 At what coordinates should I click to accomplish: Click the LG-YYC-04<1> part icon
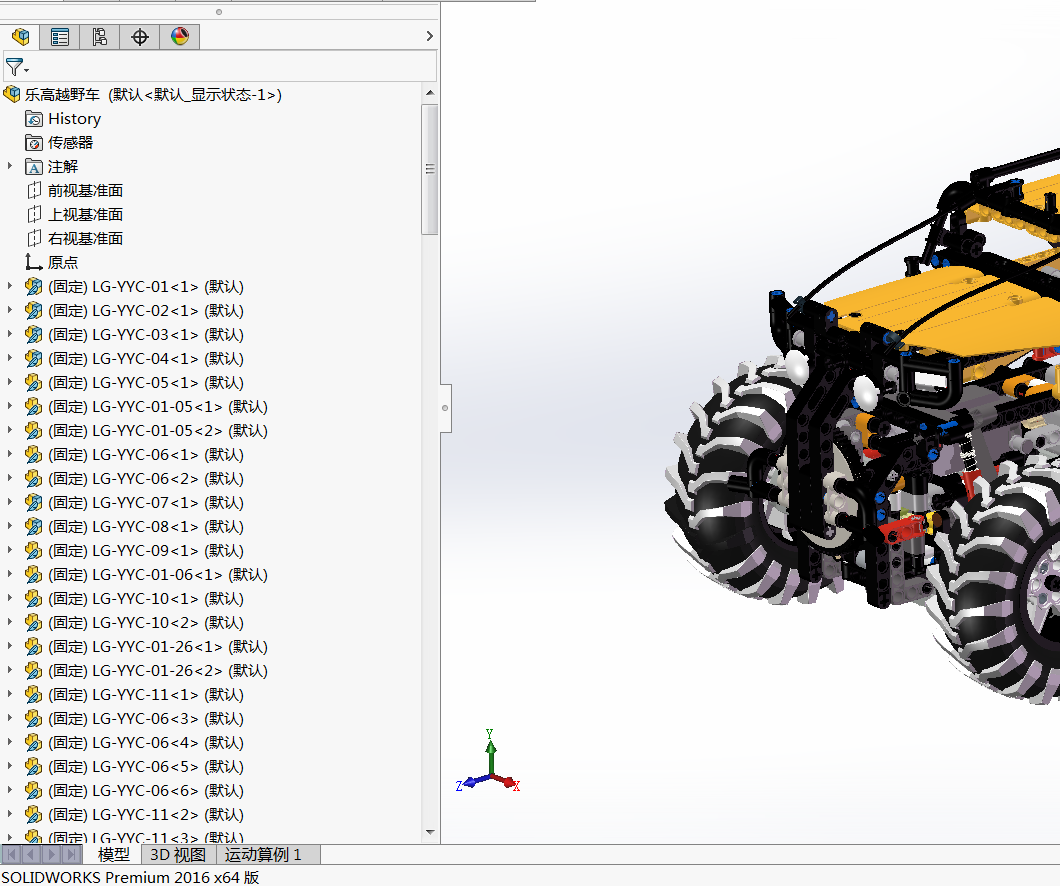tap(33, 359)
